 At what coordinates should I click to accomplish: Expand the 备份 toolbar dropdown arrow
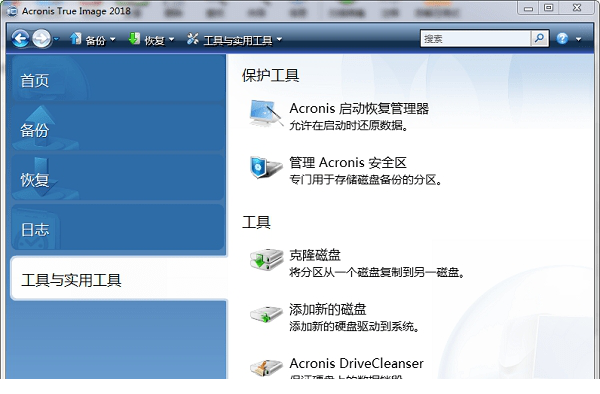coord(112,39)
